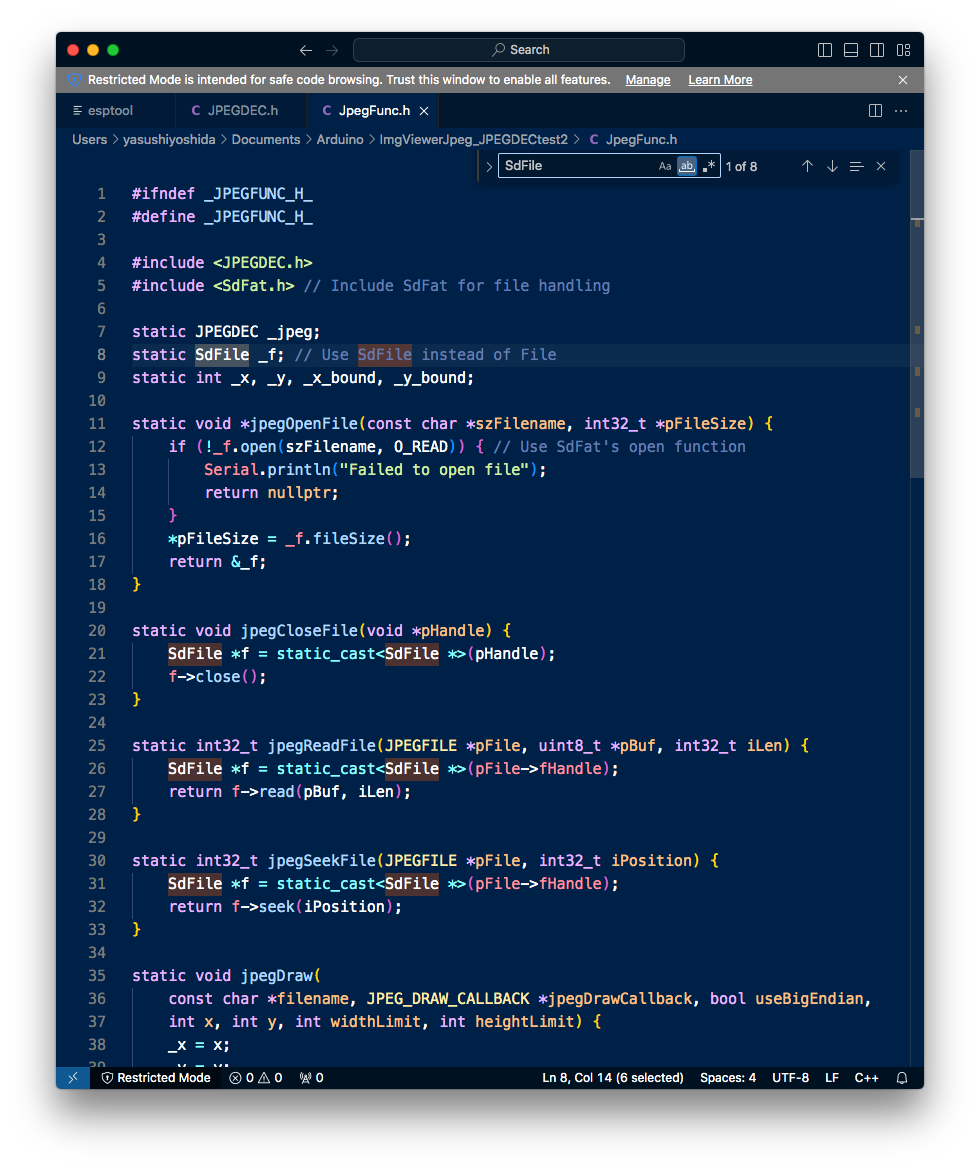Open the Manage link
This screenshot has height=1169, width=980.
(x=647, y=80)
